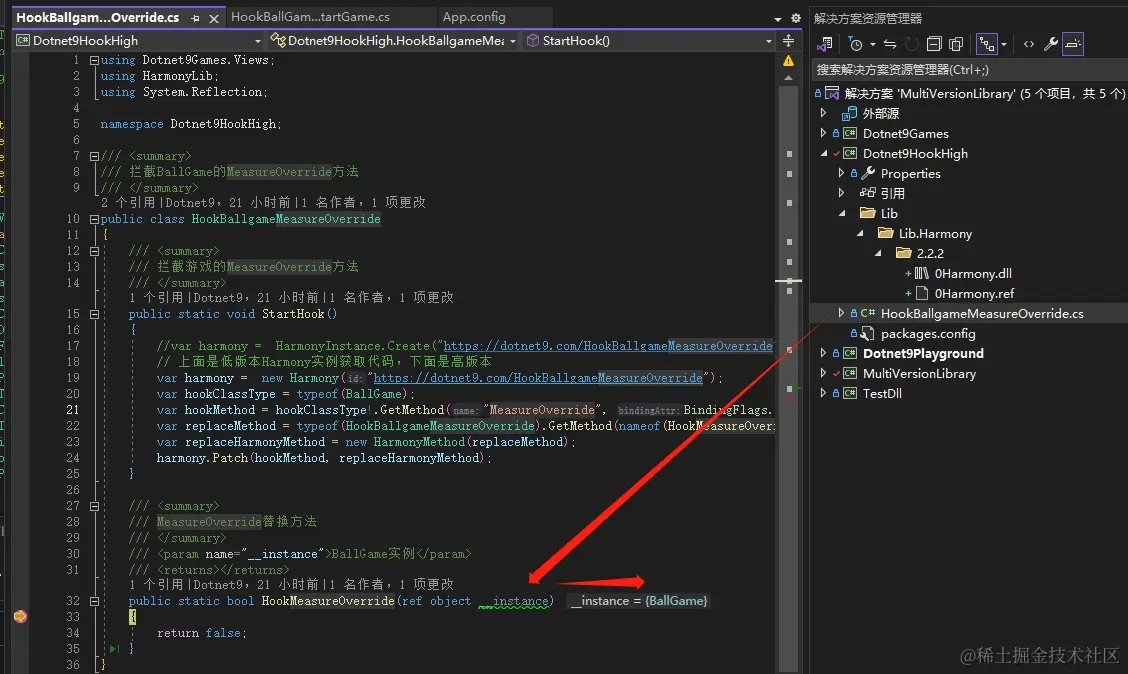Collapse the Lib folder

coord(841,214)
